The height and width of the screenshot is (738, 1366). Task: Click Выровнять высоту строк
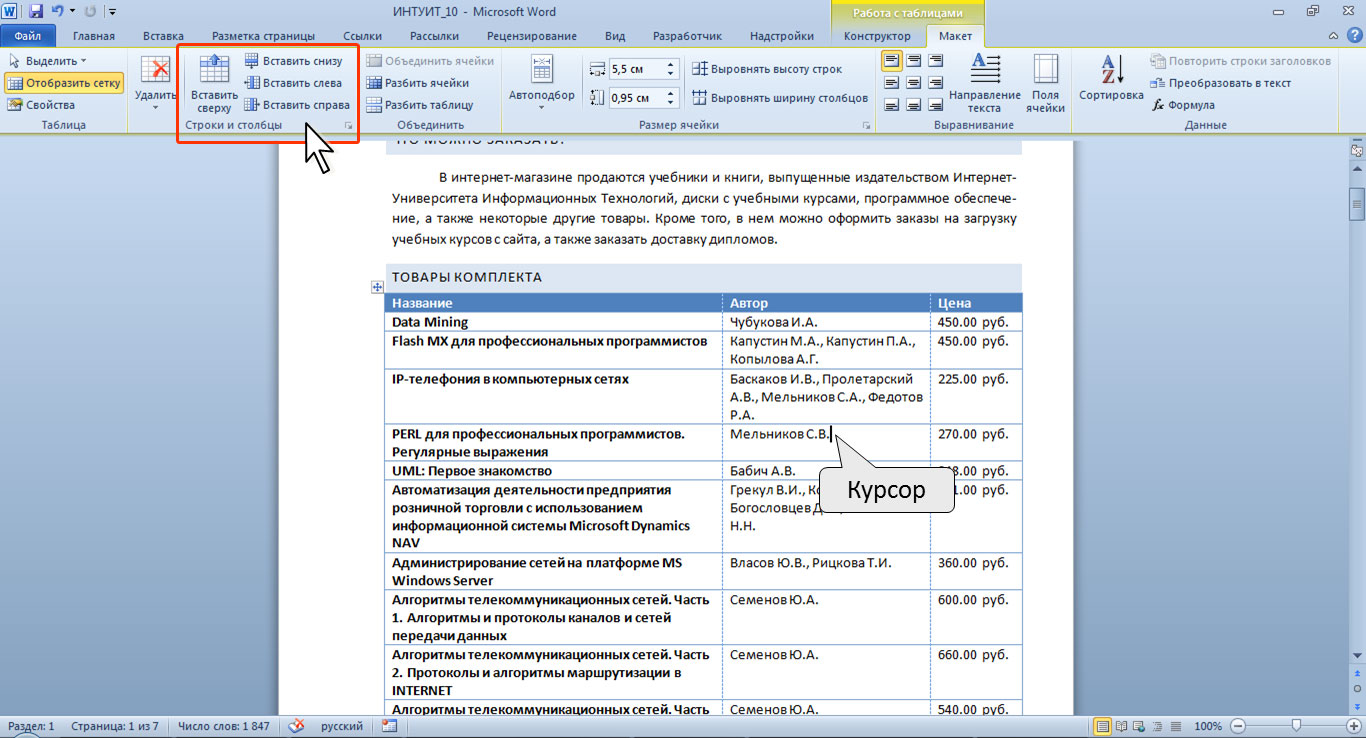[x=767, y=69]
